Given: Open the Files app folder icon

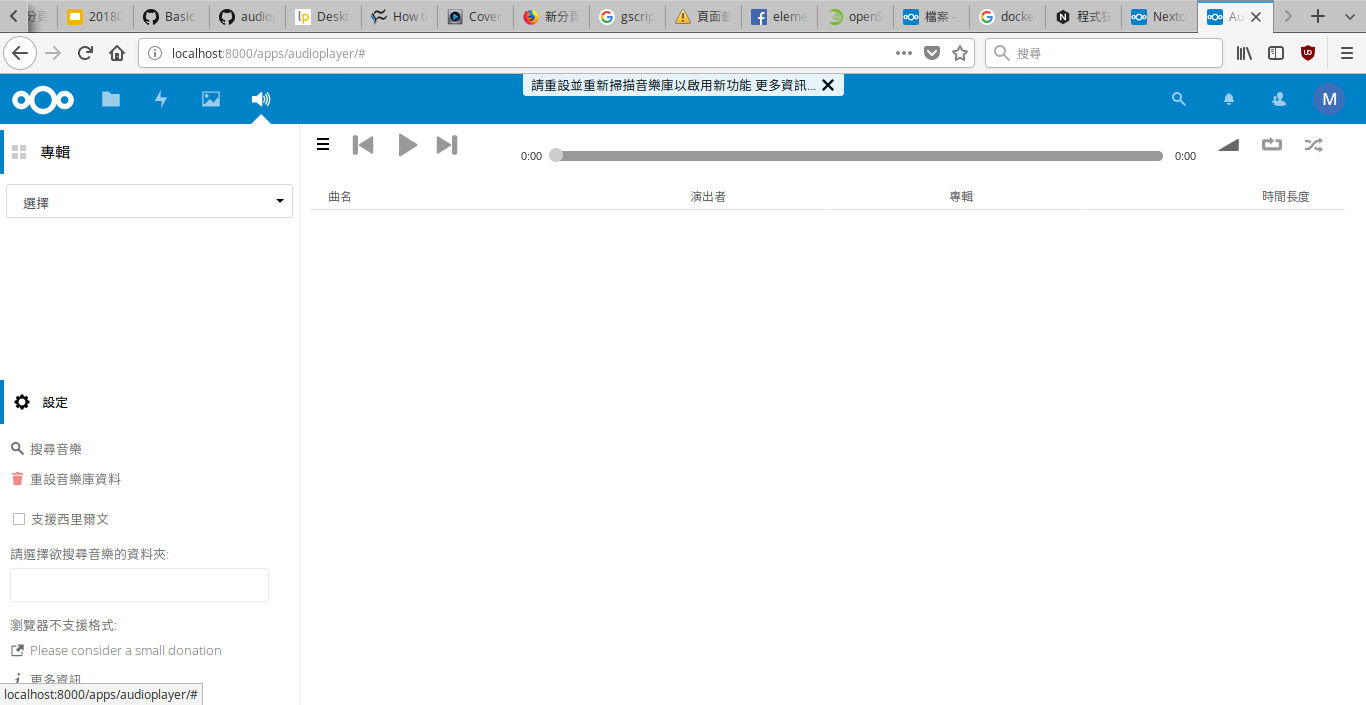Looking at the screenshot, I should pyautogui.click(x=111, y=99).
